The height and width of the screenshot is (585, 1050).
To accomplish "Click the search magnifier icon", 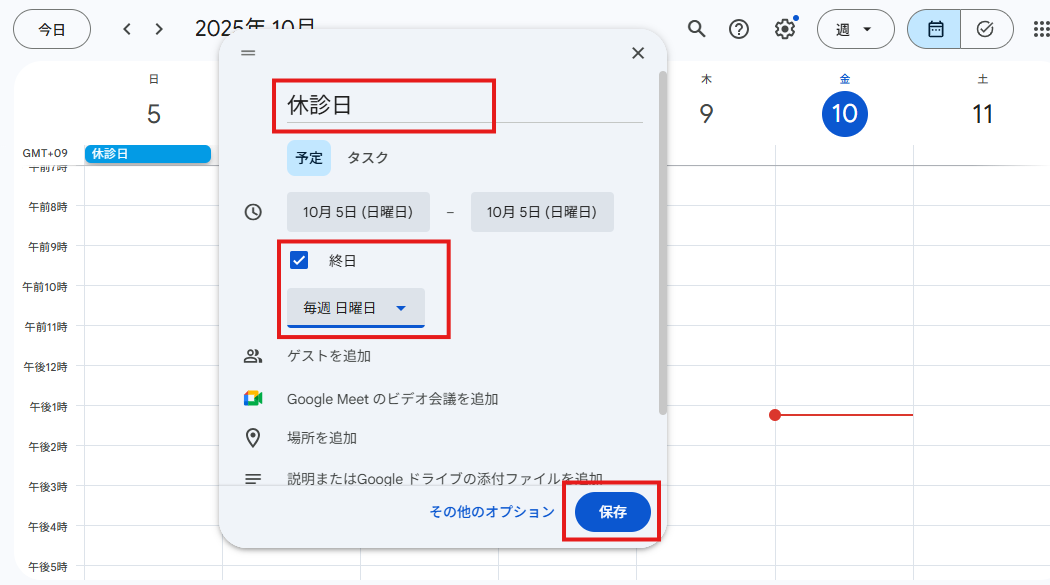I will pyautogui.click(x=697, y=29).
